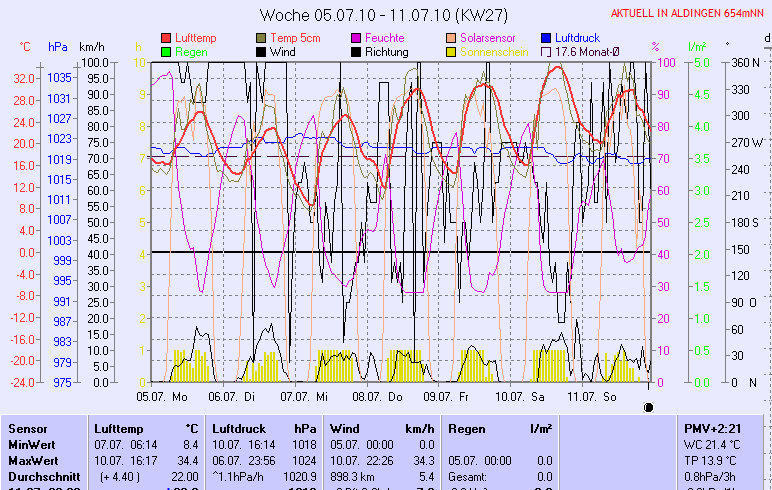The width and height of the screenshot is (772, 490).
Task: Click the AKTUELL IN ALDINGEN 654mNN text
Action: (689, 12)
